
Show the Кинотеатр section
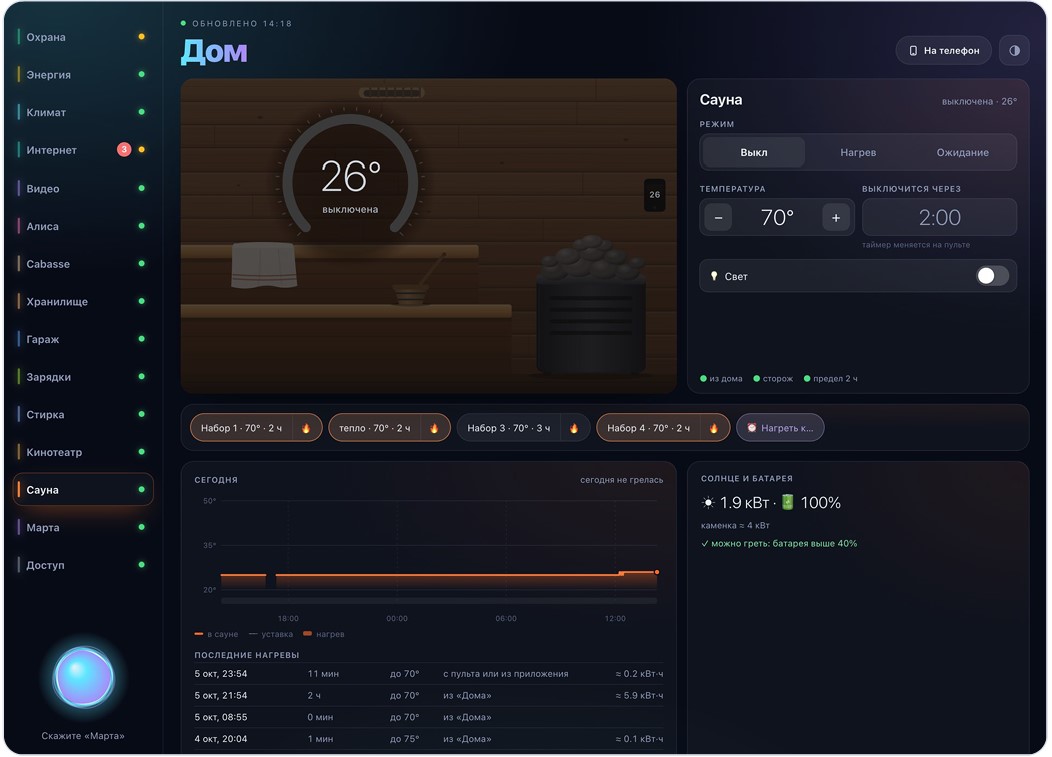tap(83, 452)
